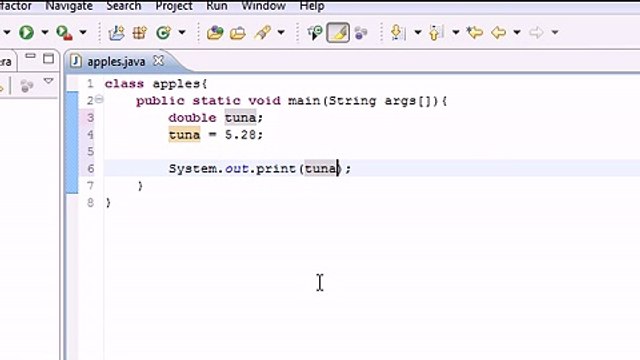Open the Search dropdown arrow
Viewport: 640px width, 360px height.
pos(281,32)
